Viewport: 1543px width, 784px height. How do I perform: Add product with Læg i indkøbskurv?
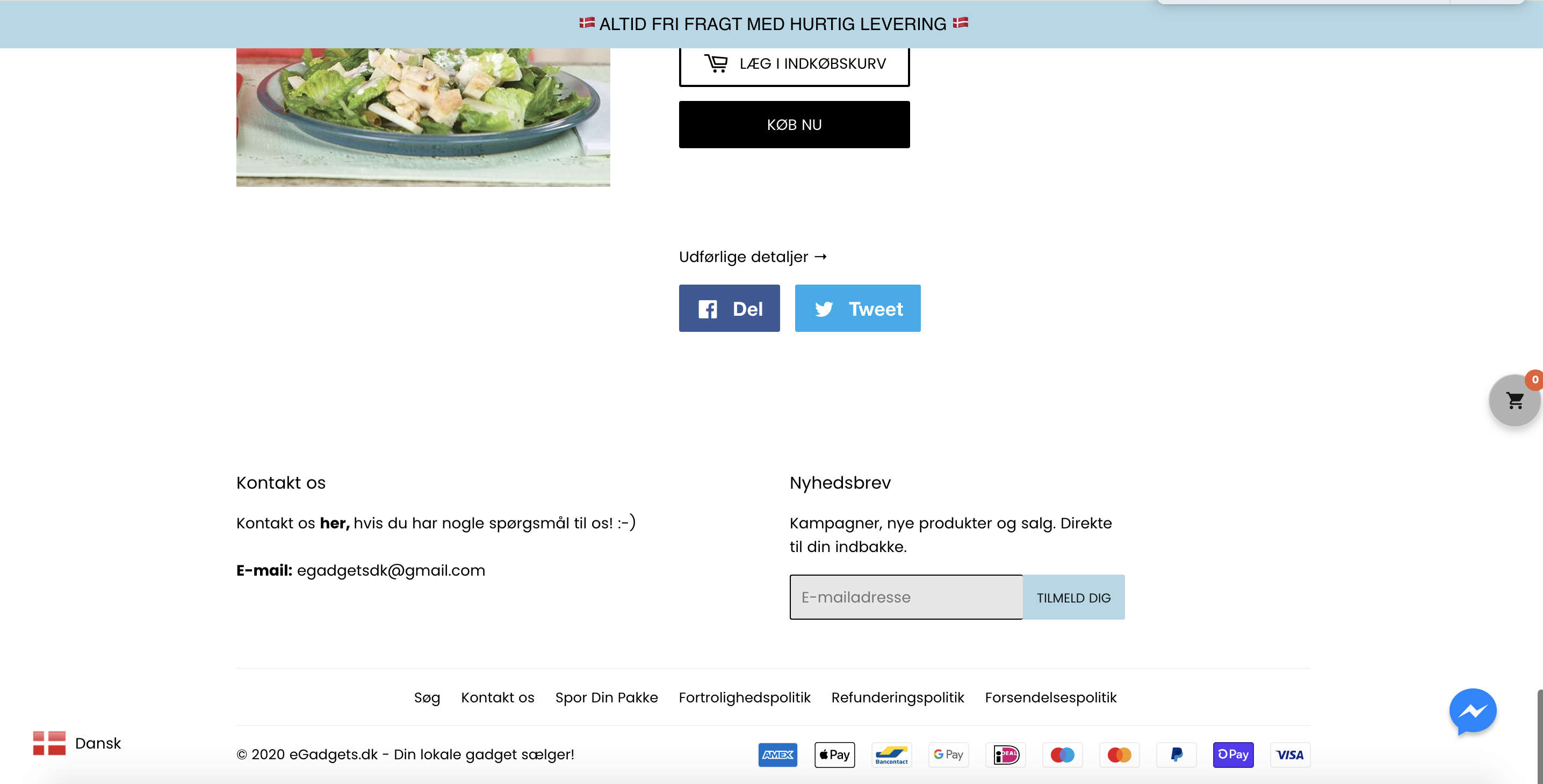794,64
